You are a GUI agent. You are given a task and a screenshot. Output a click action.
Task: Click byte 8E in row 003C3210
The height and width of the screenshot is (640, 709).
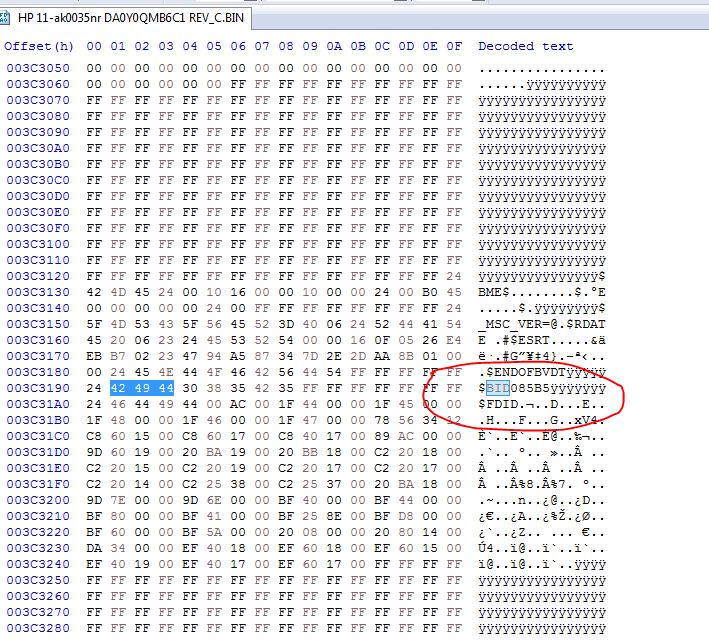click(334, 516)
